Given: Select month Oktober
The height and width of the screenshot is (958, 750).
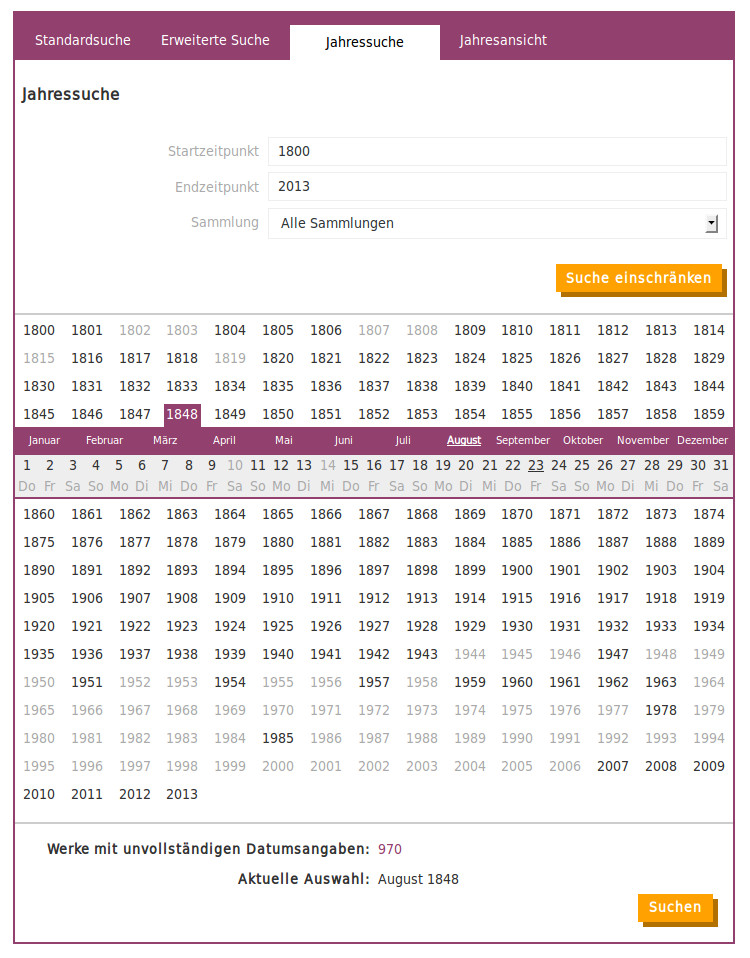Looking at the screenshot, I should click(x=583, y=441).
